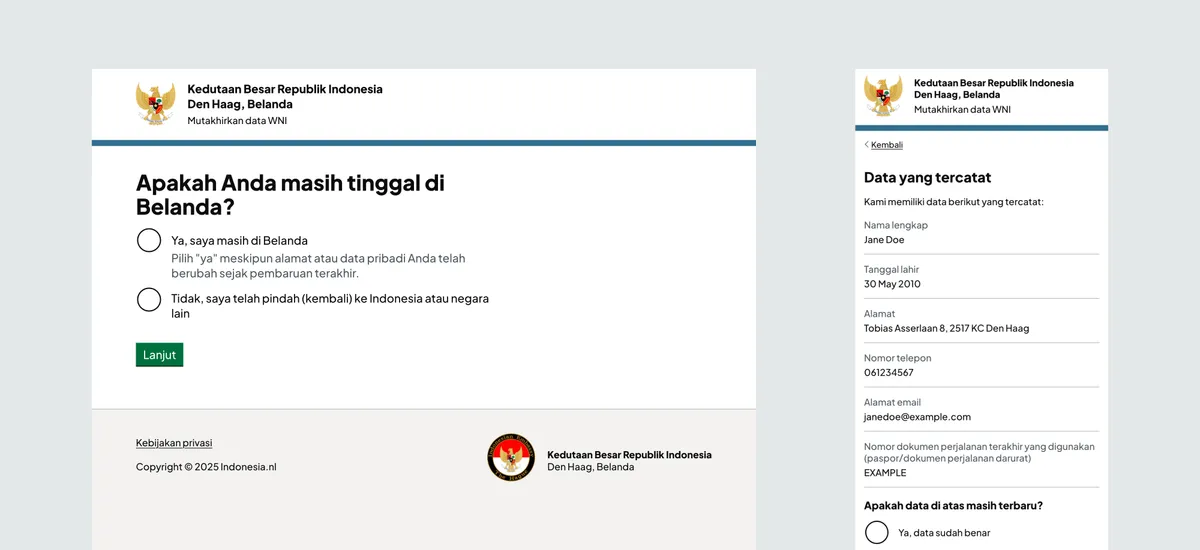1200x550 pixels.
Task: Select "Ya, saya masih di Belanda" radio
Action: click(x=149, y=240)
